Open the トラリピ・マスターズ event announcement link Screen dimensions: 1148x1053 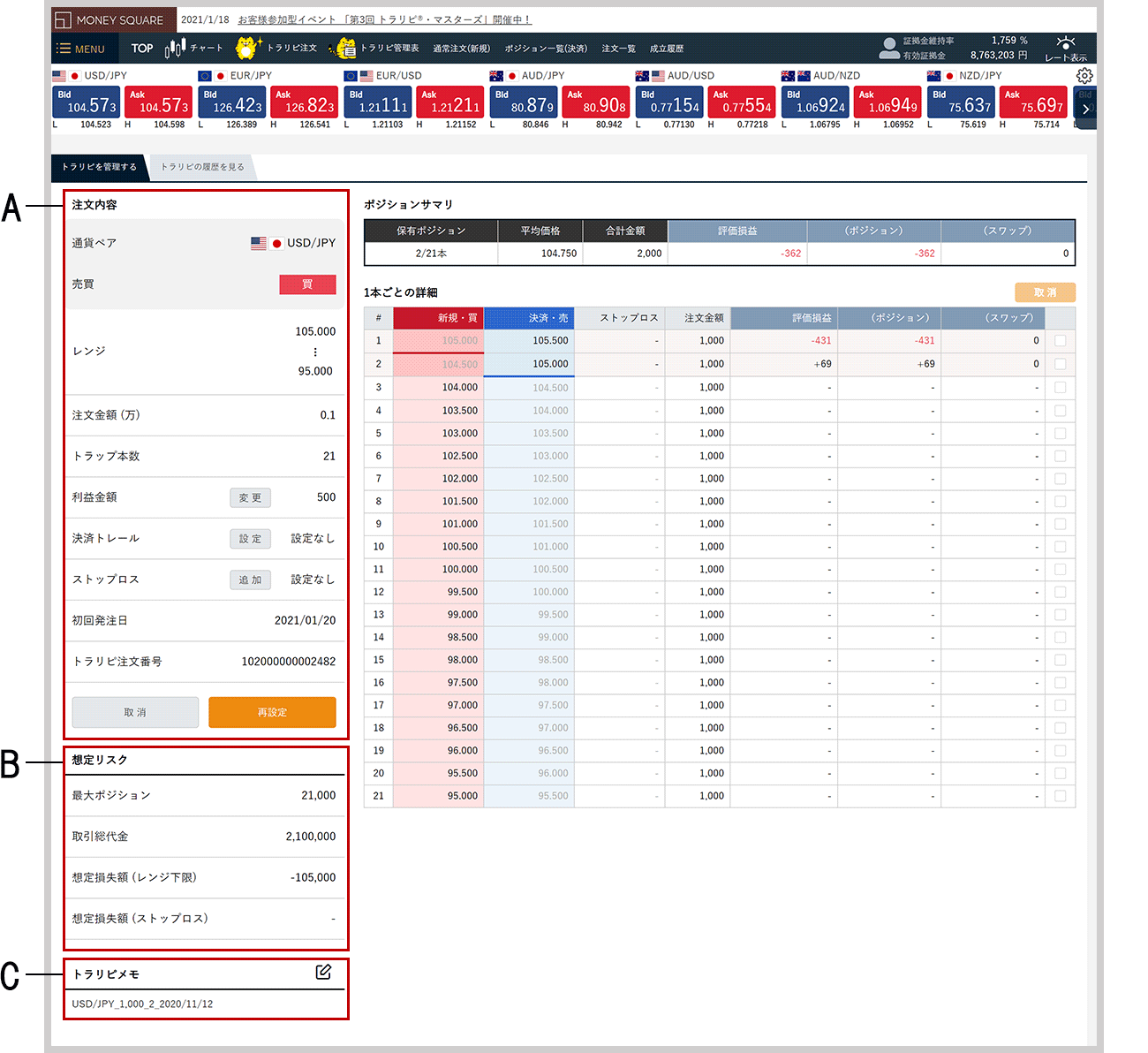point(384,19)
